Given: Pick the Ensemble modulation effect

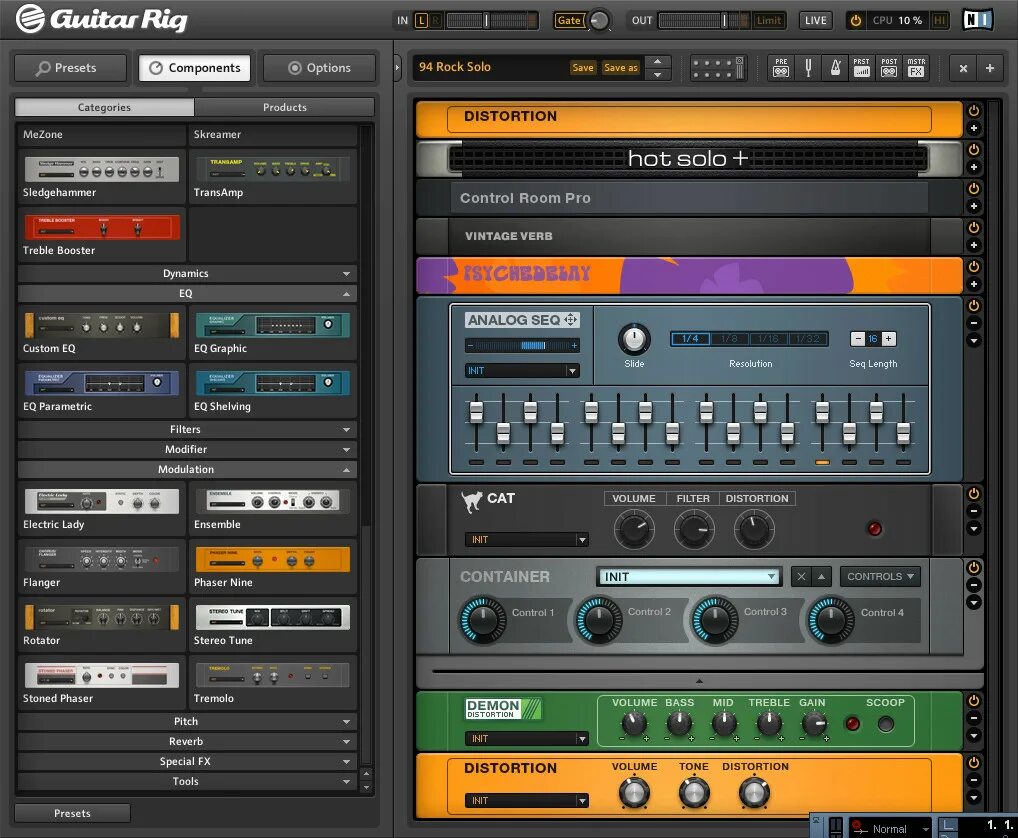Looking at the screenshot, I should coord(272,501).
